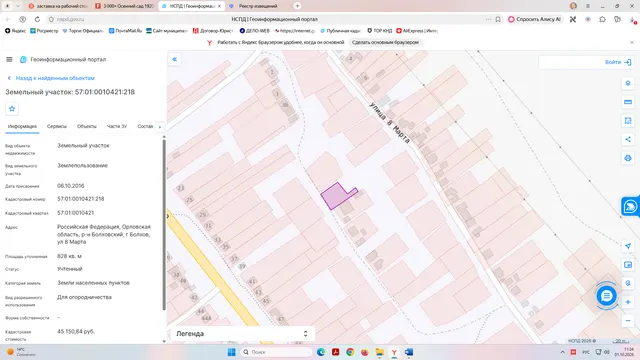Open the ПочтаMail.Ru bookmark
Viewport: 640px width, 360px height.
[125, 31]
